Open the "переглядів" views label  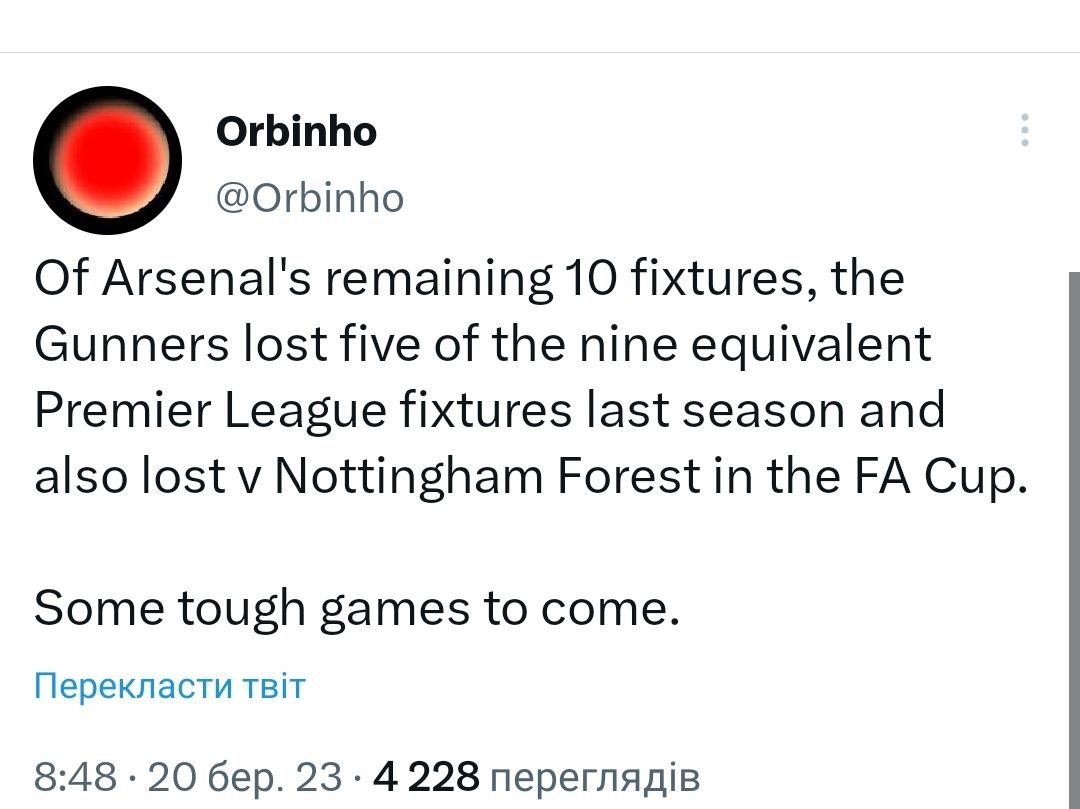596,776
